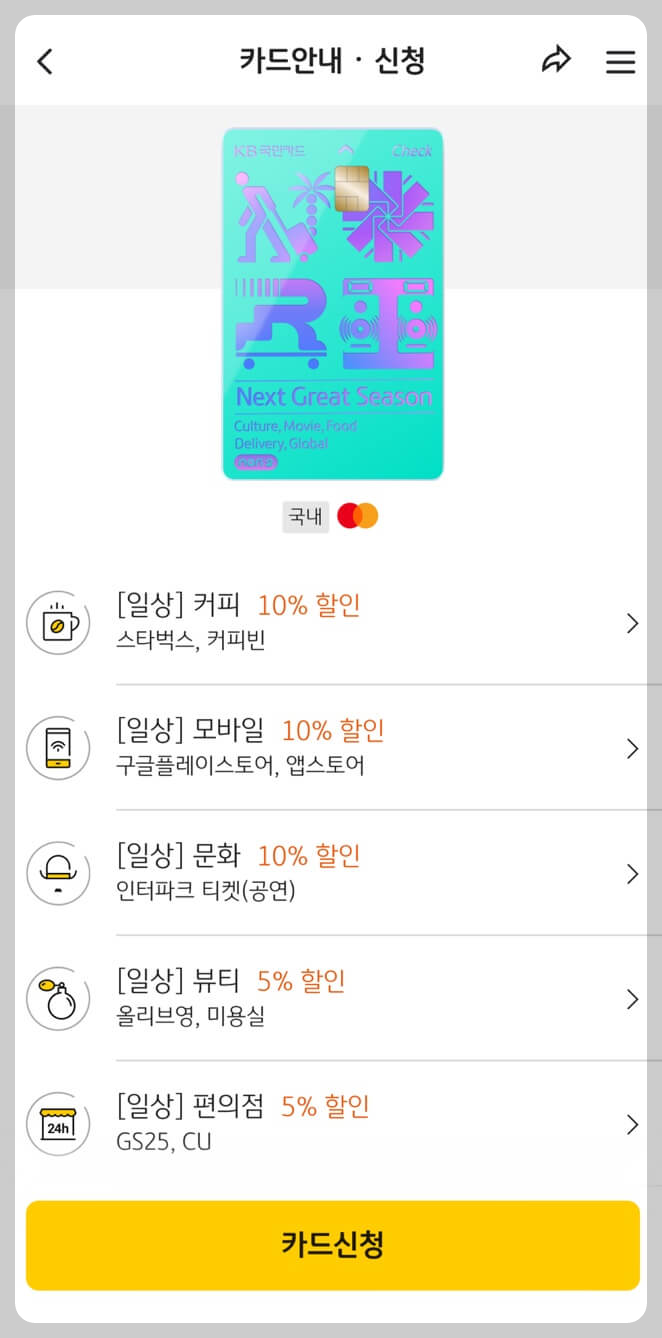Select the coffee cup icon for 커피 benefit
662x1338 pixels.
(58, 622)
